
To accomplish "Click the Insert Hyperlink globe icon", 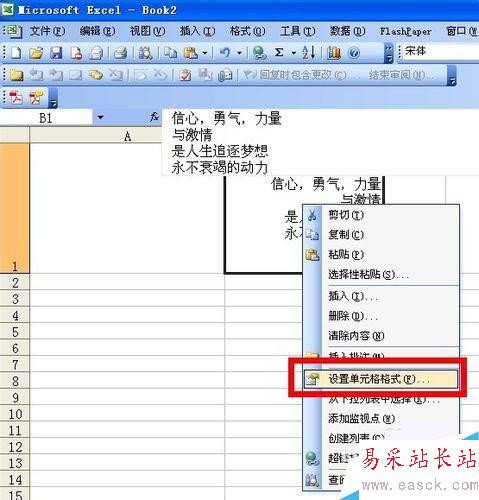I will point(259,53).
